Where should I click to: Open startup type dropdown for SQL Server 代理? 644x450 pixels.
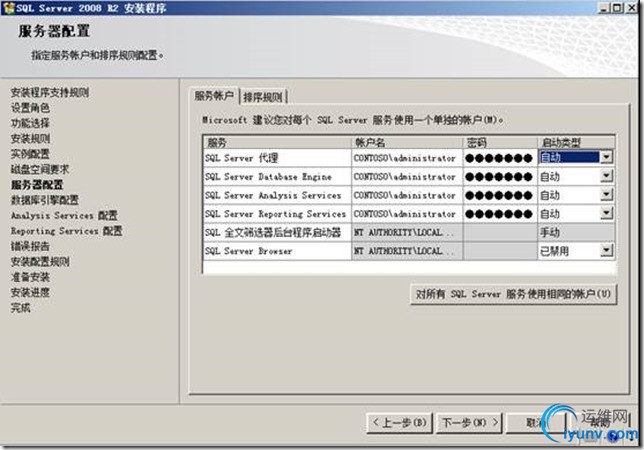pos(606,157)
